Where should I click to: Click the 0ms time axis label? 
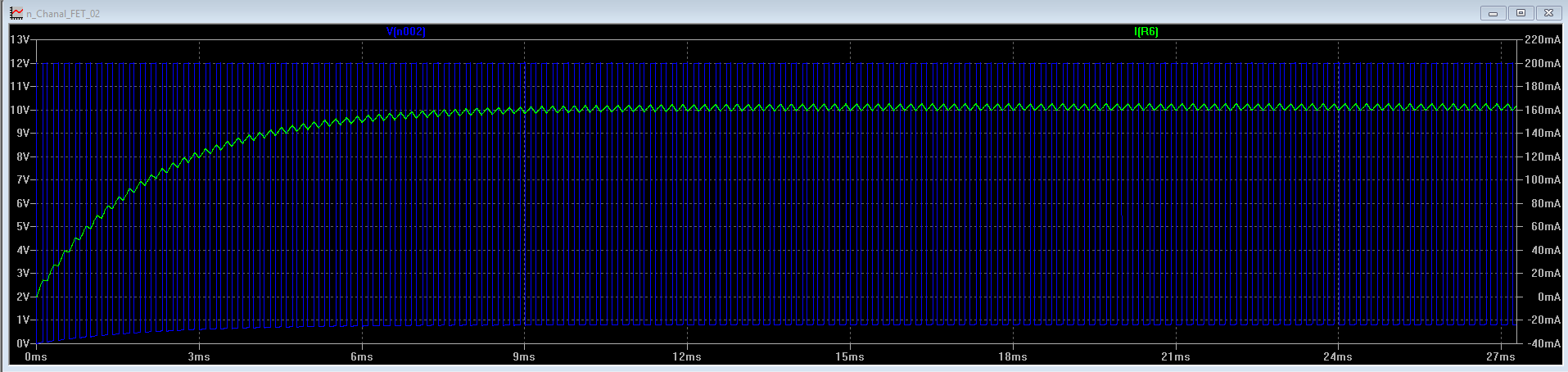click(36, 356)
